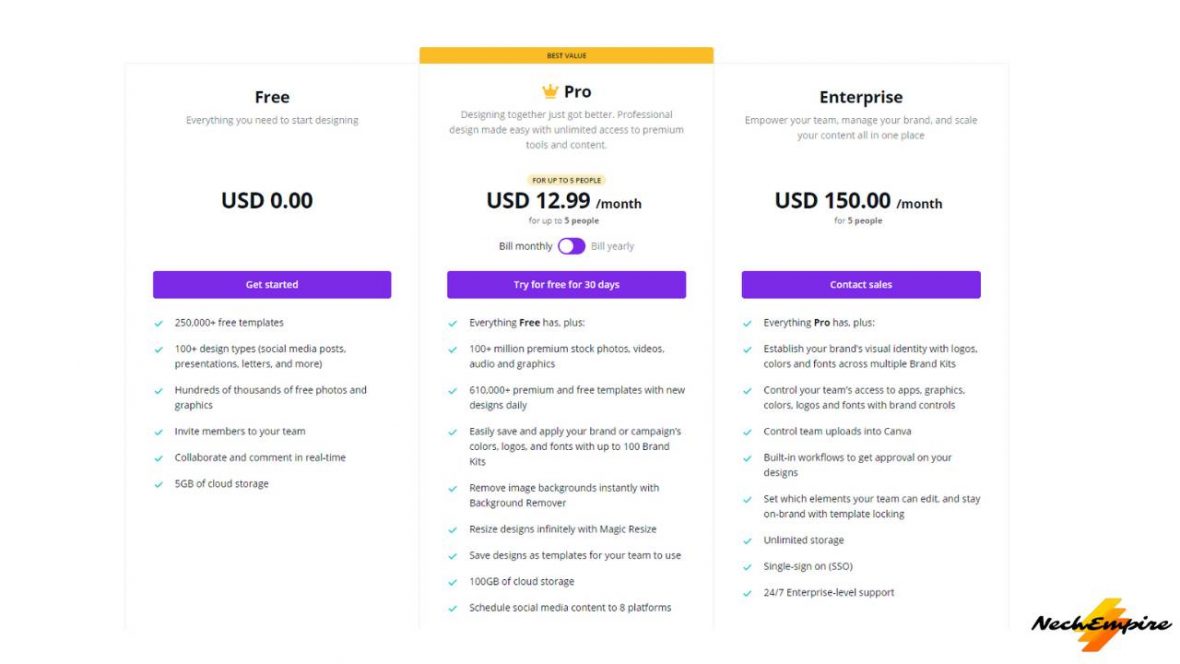Screen dimensions: 1180x664
Task: Select the Enterprise plan heading
Action: pos(860,97)
